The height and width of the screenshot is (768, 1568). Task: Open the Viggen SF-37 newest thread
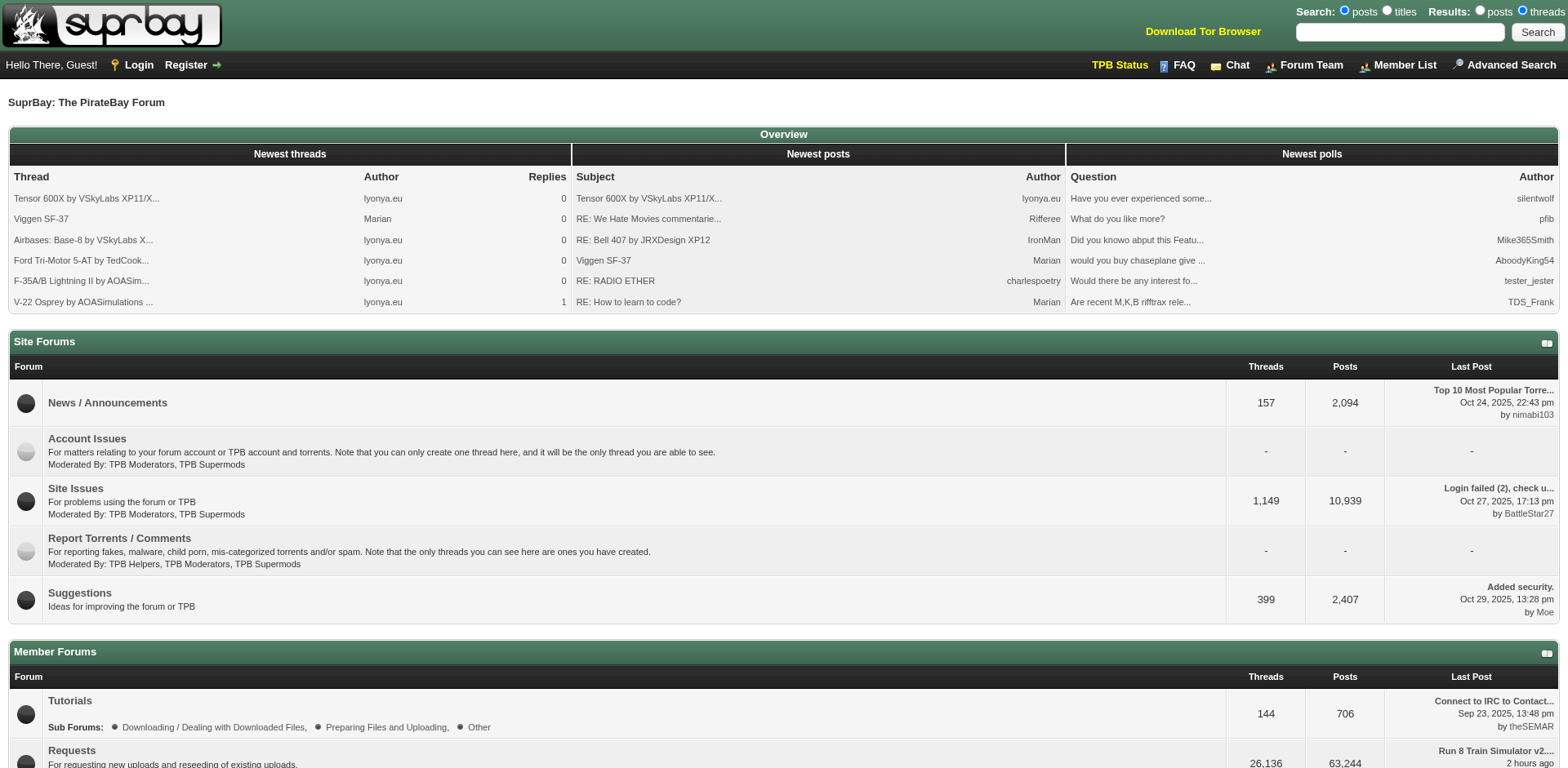(x=41, y=220)
